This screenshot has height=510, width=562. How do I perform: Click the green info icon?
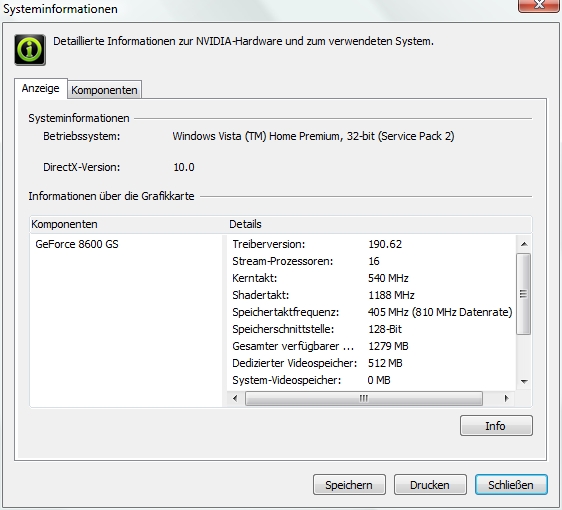[x=30, y=50]
